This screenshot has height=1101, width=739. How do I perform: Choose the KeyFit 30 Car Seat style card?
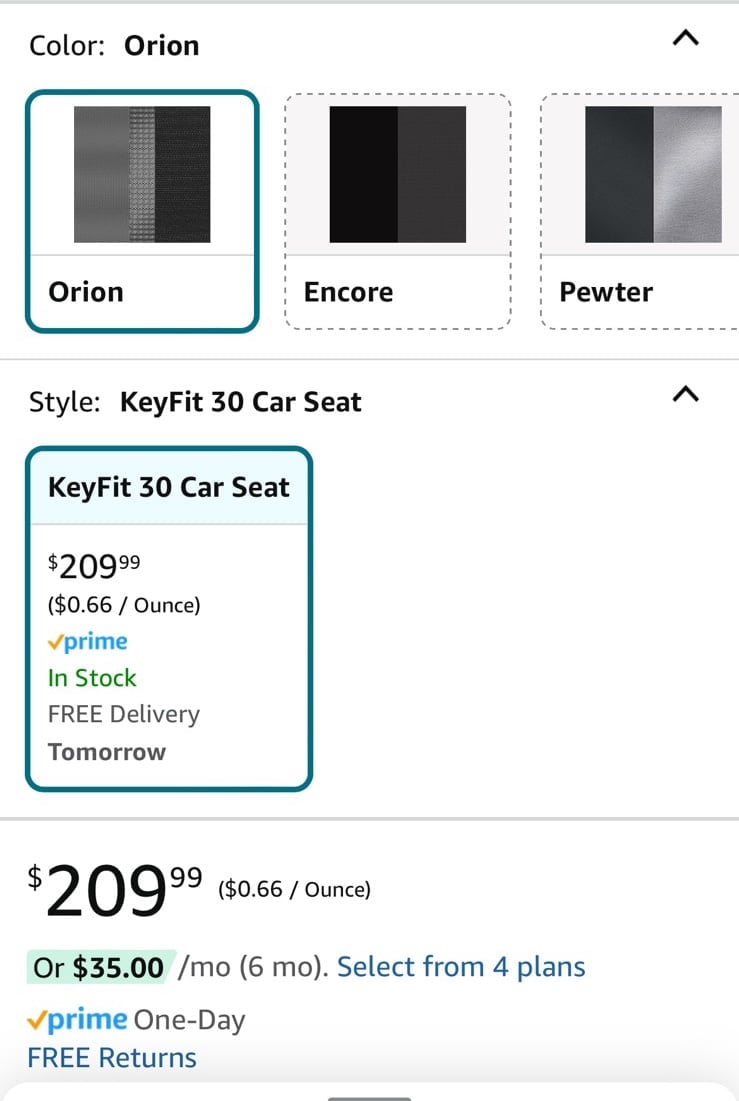pos(169,619)
